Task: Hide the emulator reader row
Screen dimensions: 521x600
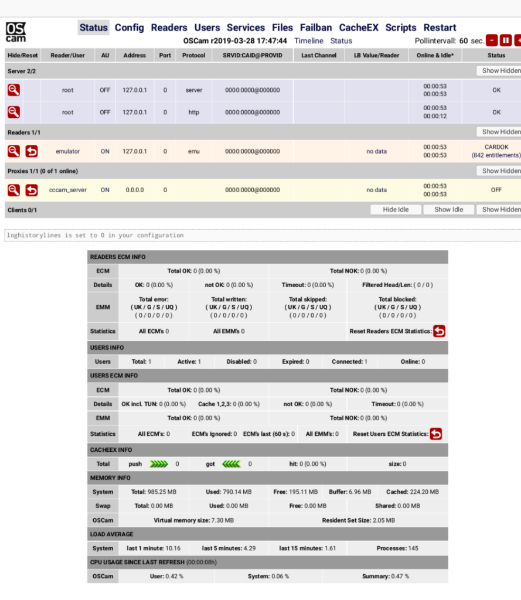Action: (x=14, y=151)
